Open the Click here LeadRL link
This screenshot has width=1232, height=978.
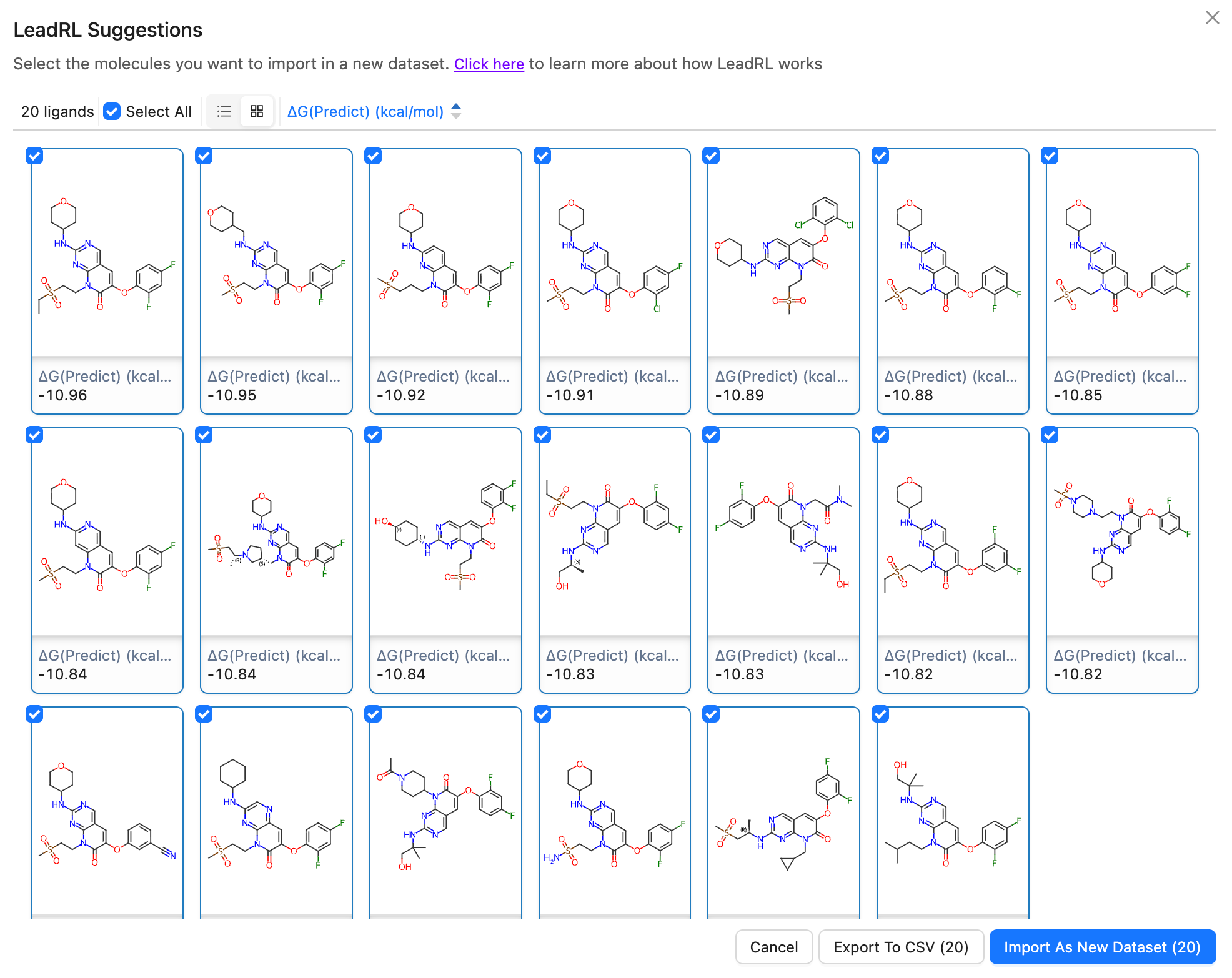click(489, 64)
